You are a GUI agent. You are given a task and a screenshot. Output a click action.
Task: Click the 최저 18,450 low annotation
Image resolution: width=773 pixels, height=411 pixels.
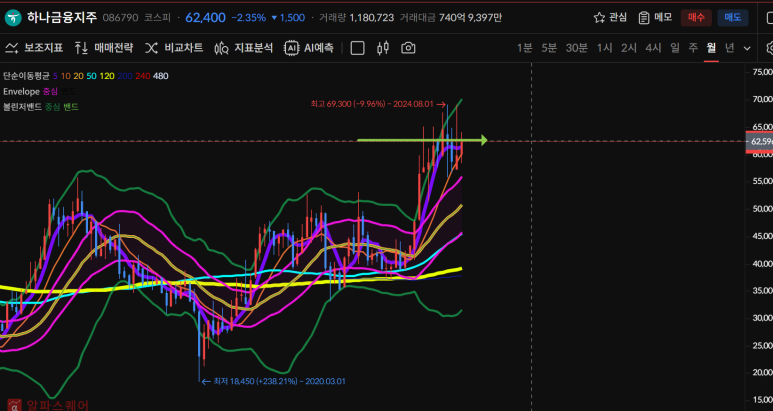coord(274,381)
